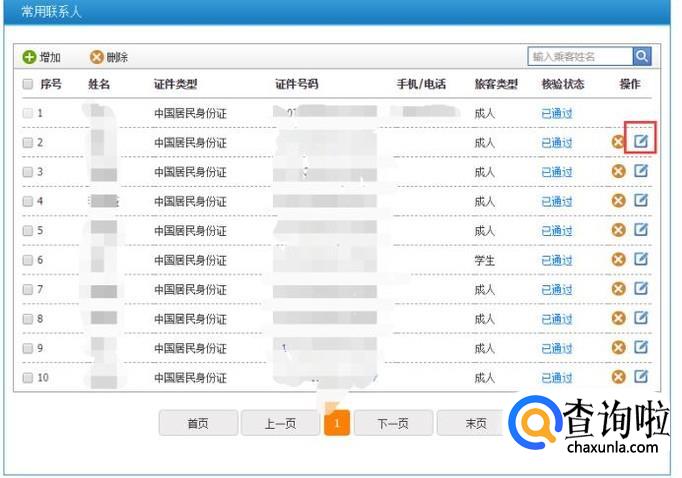Open 已通过 status link in row 6
This screenshot has height=478, width=682.
[x=557, y=260]
